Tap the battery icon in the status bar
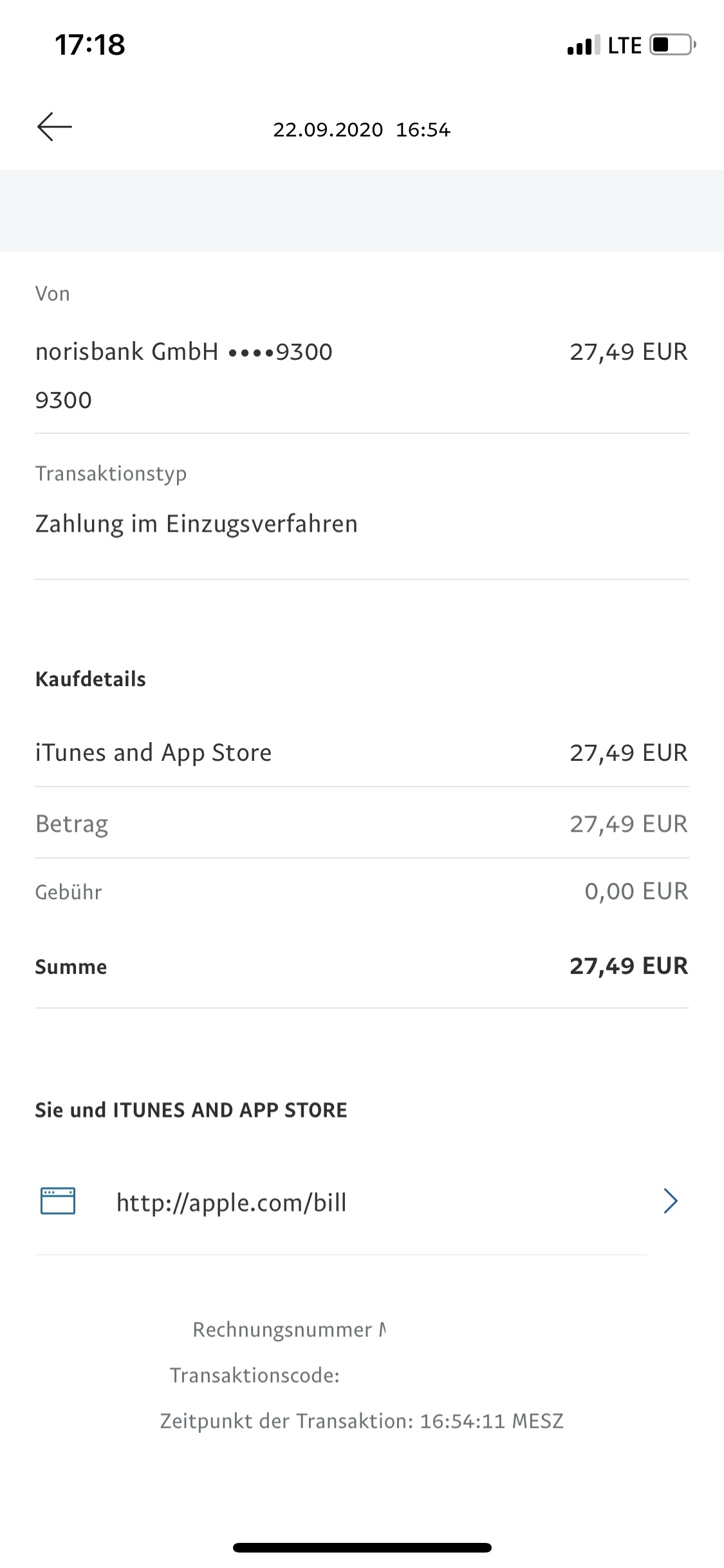The image size is (724, 1568). click(x=672, y=45)
